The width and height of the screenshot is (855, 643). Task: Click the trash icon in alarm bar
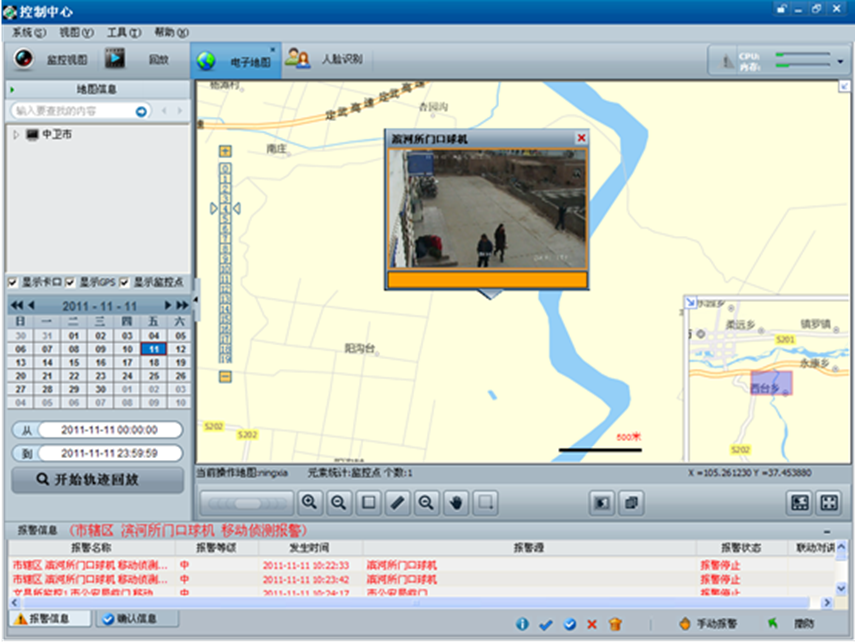[x=615, y=624]
